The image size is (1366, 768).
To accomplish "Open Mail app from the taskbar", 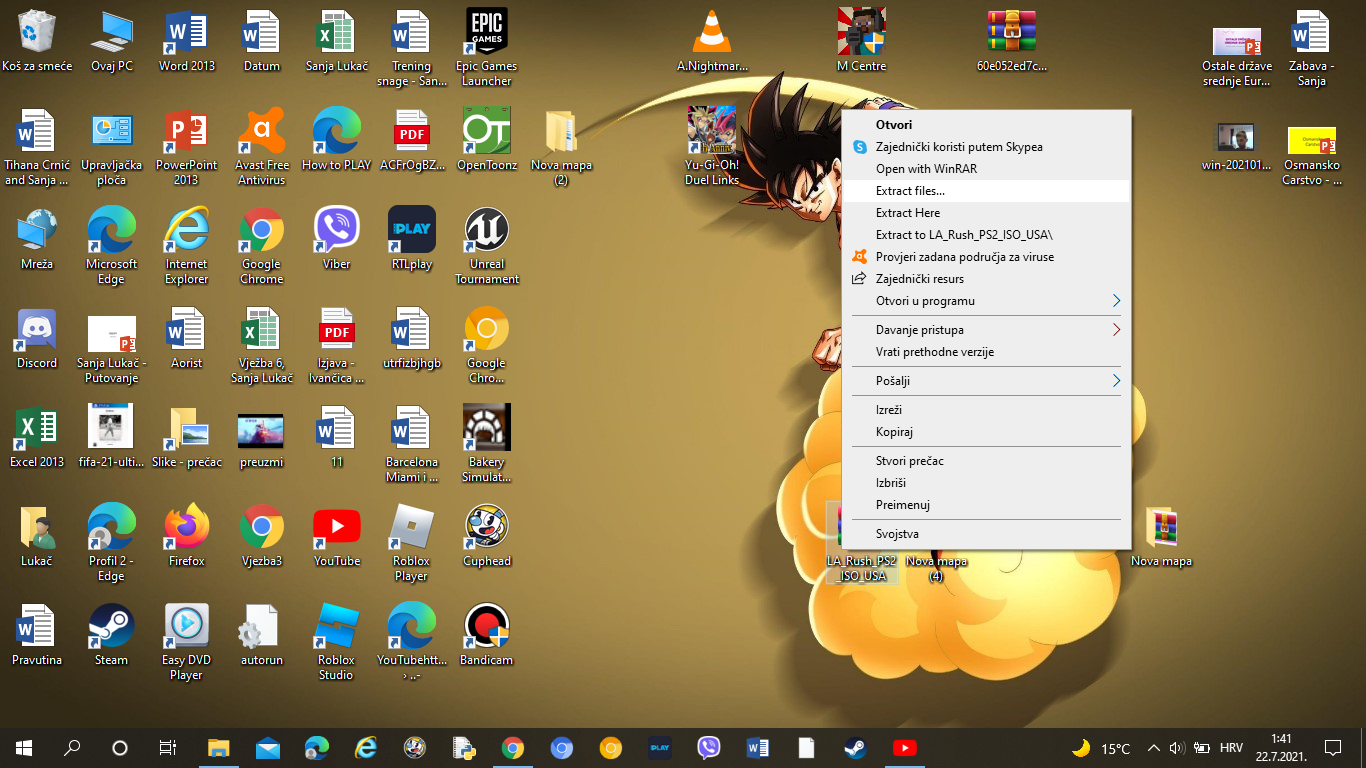I will (x=267, y=748).
